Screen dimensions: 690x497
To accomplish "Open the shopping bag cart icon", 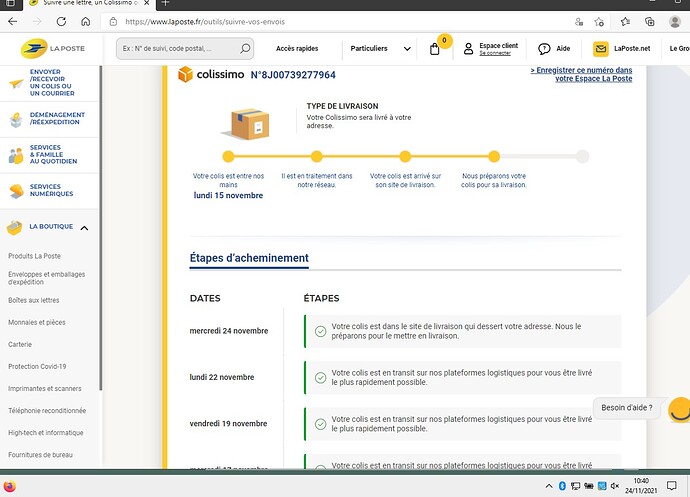I will [435, 49].
